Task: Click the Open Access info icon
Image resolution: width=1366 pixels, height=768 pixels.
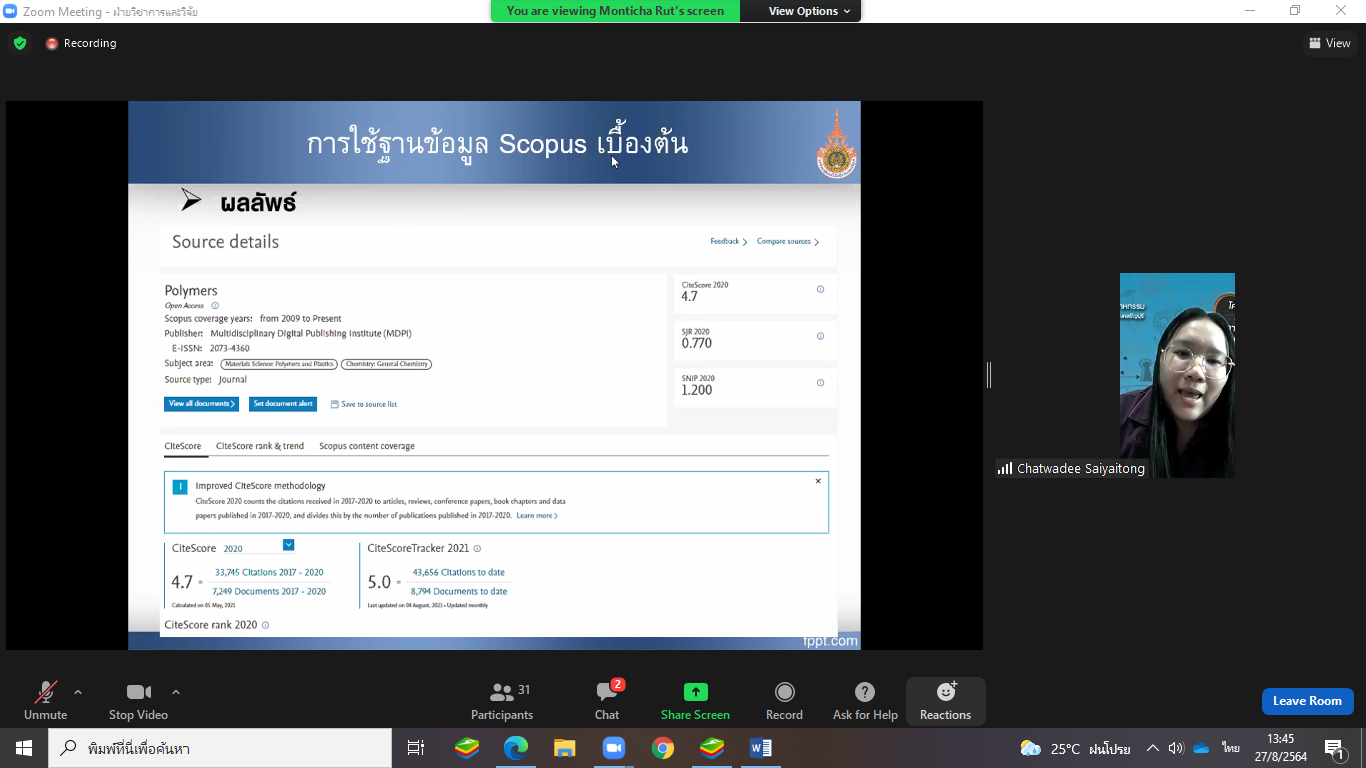Action: pos(215,306)
